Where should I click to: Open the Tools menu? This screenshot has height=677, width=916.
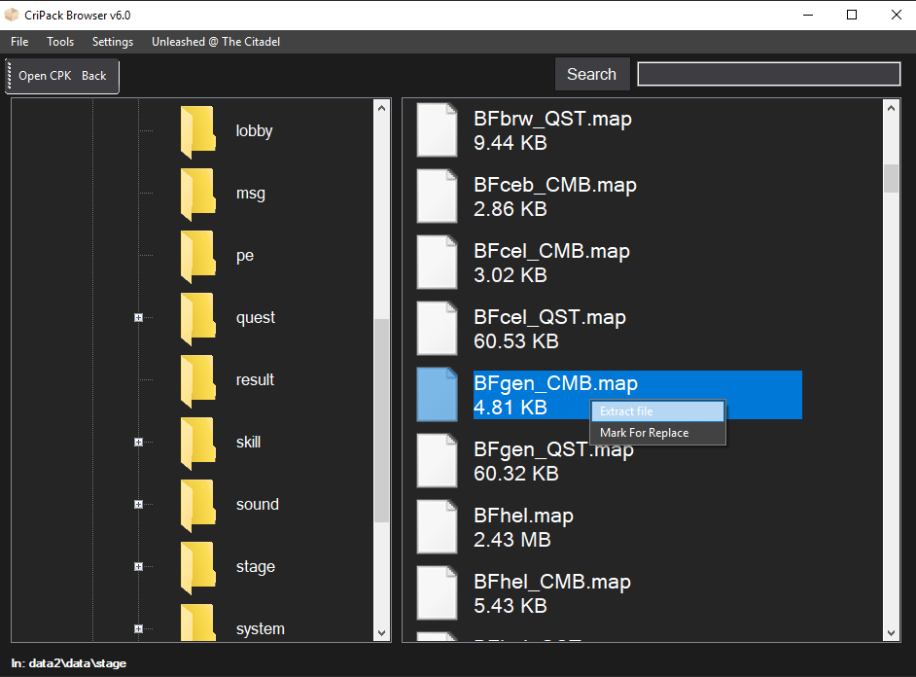(60, 42)
